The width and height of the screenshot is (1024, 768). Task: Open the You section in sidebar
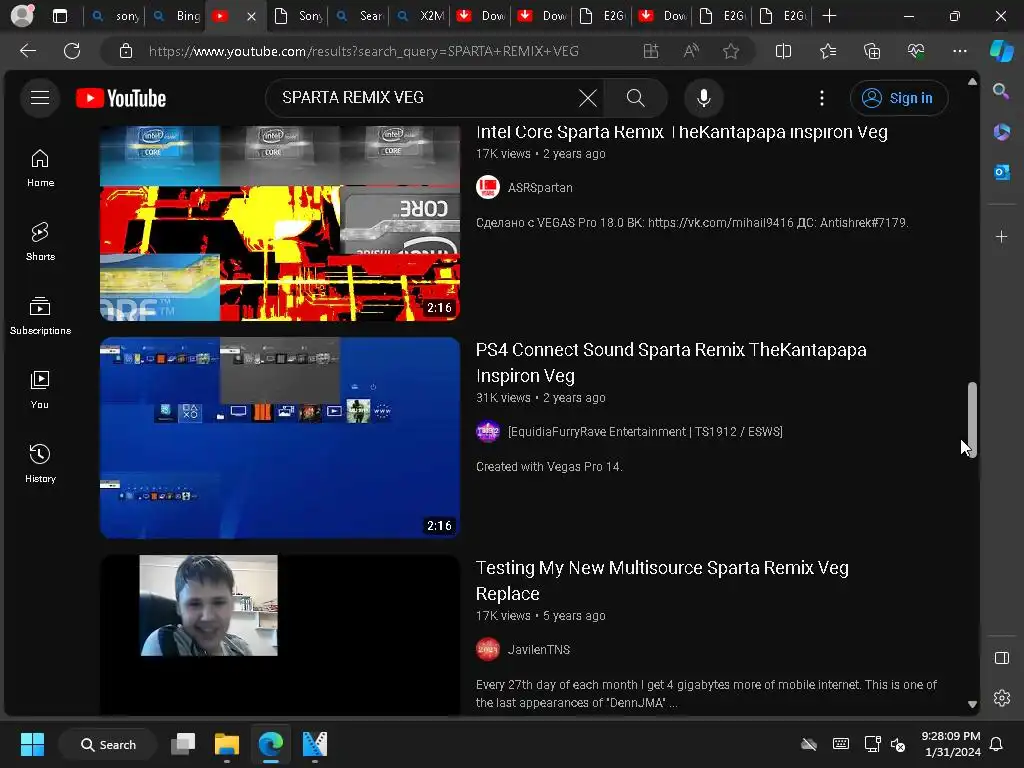(40, 390)
